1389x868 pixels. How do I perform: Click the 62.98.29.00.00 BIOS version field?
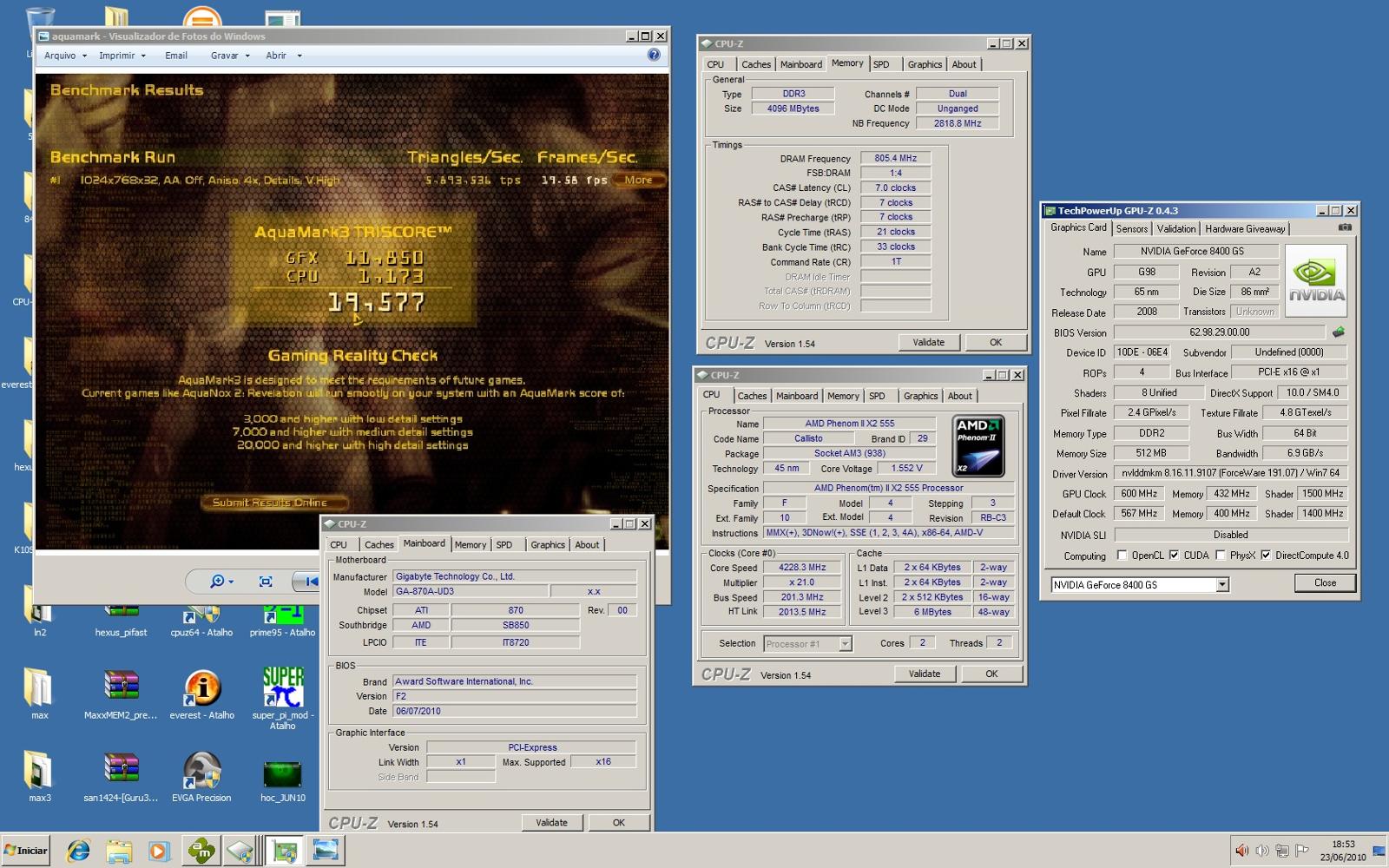(x=1219, y=332)
